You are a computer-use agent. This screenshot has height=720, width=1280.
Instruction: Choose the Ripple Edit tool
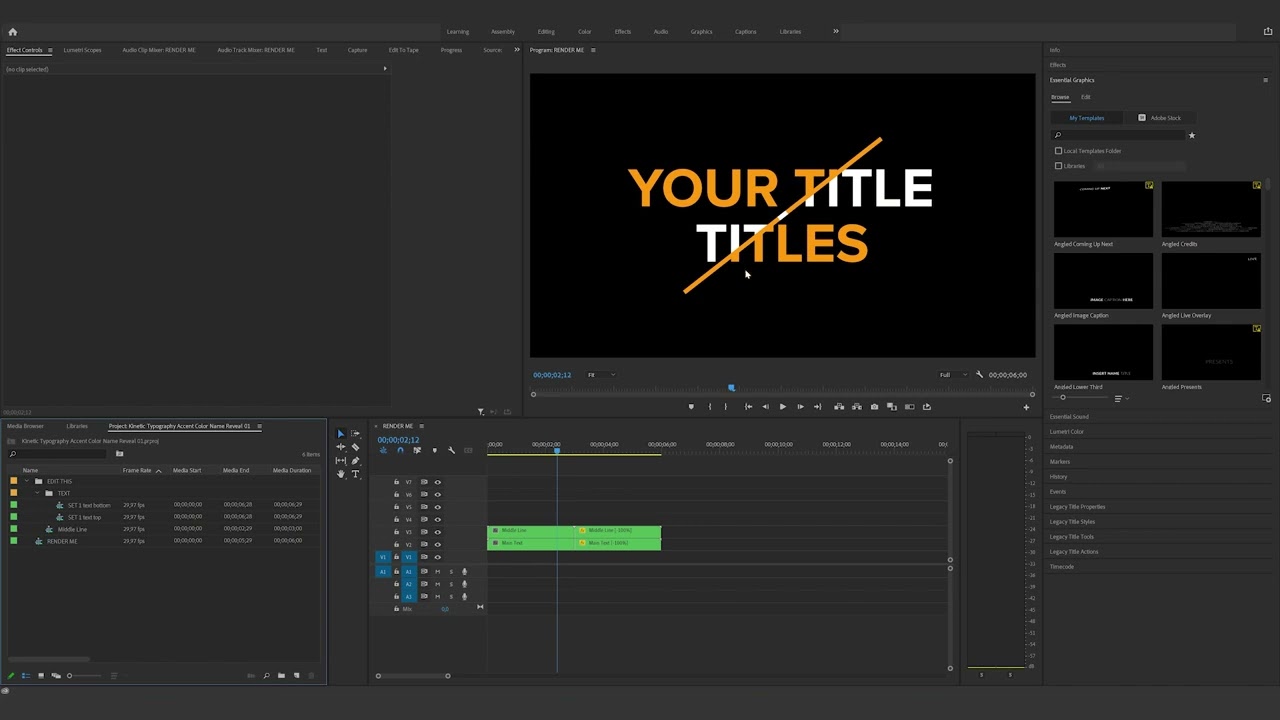tap(340, 447)
